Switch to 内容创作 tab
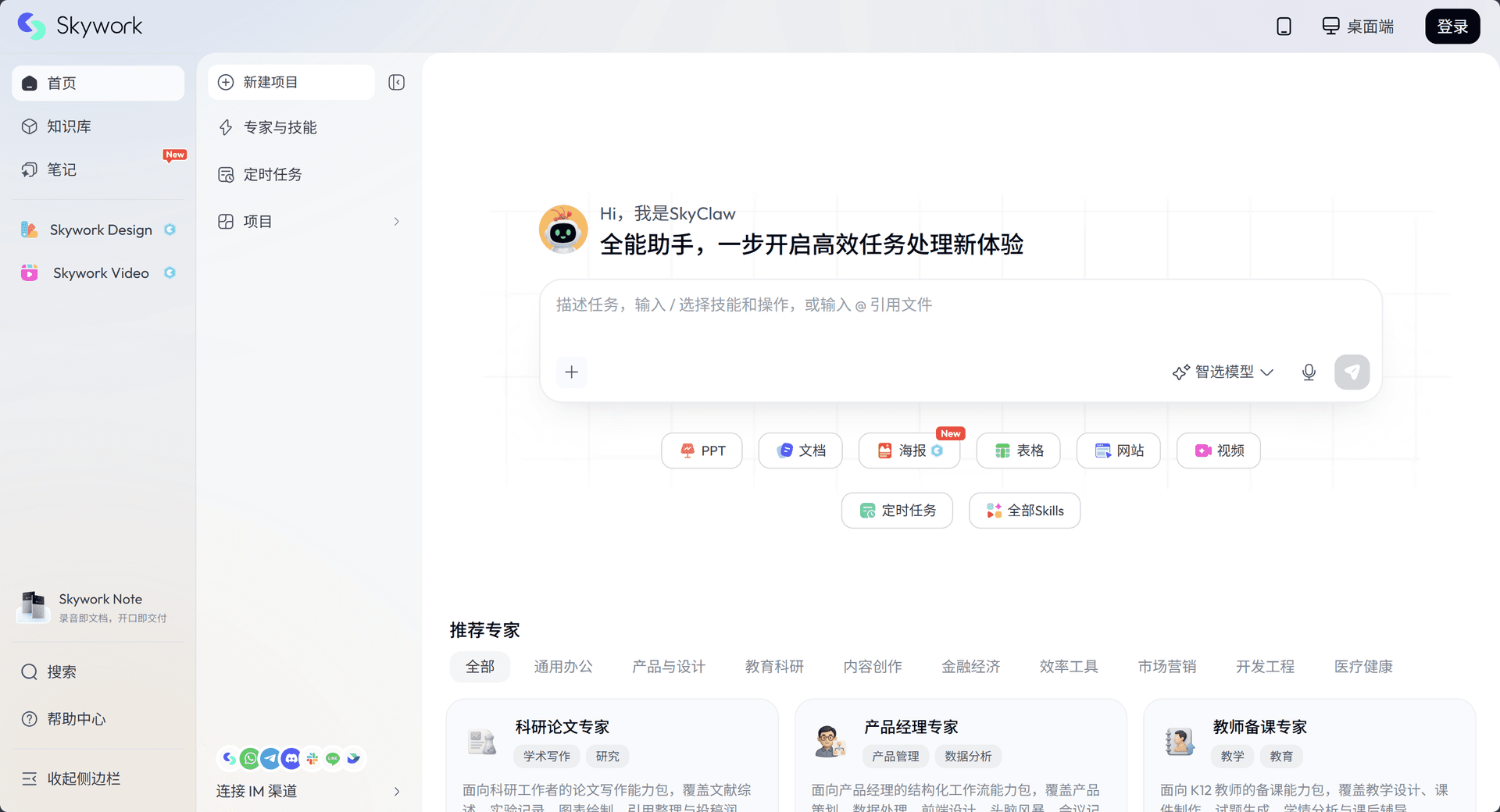 pos(873,667)
